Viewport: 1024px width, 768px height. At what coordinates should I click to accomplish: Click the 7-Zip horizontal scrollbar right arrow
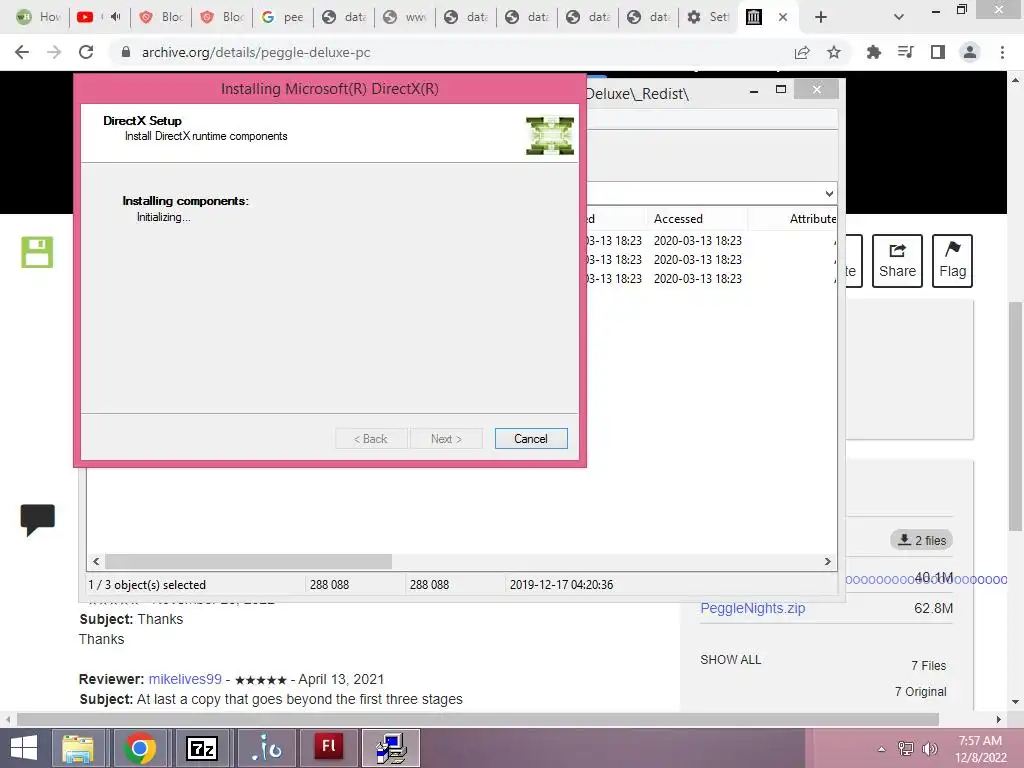coord(827,562)
